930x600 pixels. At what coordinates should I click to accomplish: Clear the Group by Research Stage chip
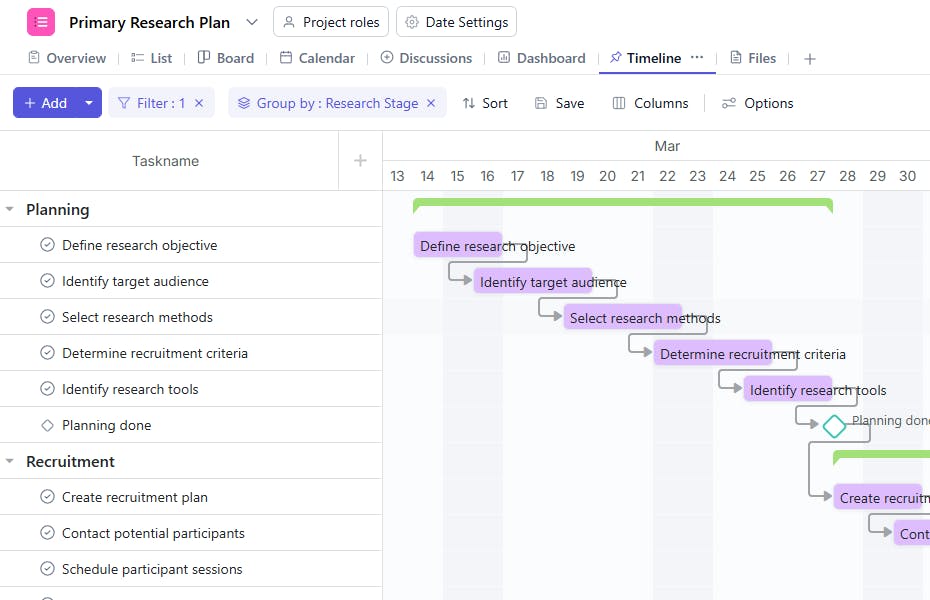pyautogui.click(x=431, y=103)
